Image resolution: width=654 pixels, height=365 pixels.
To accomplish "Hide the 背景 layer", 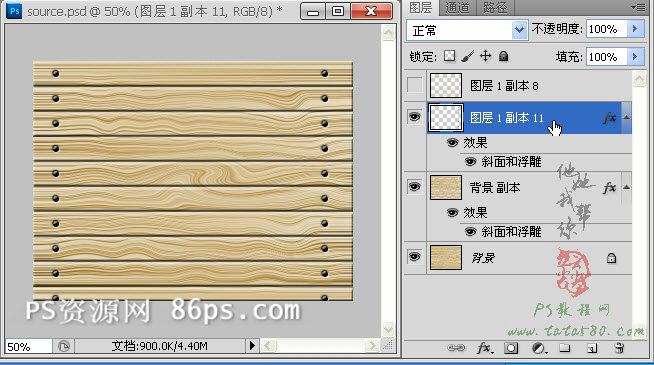I will (x=414, y=257).
